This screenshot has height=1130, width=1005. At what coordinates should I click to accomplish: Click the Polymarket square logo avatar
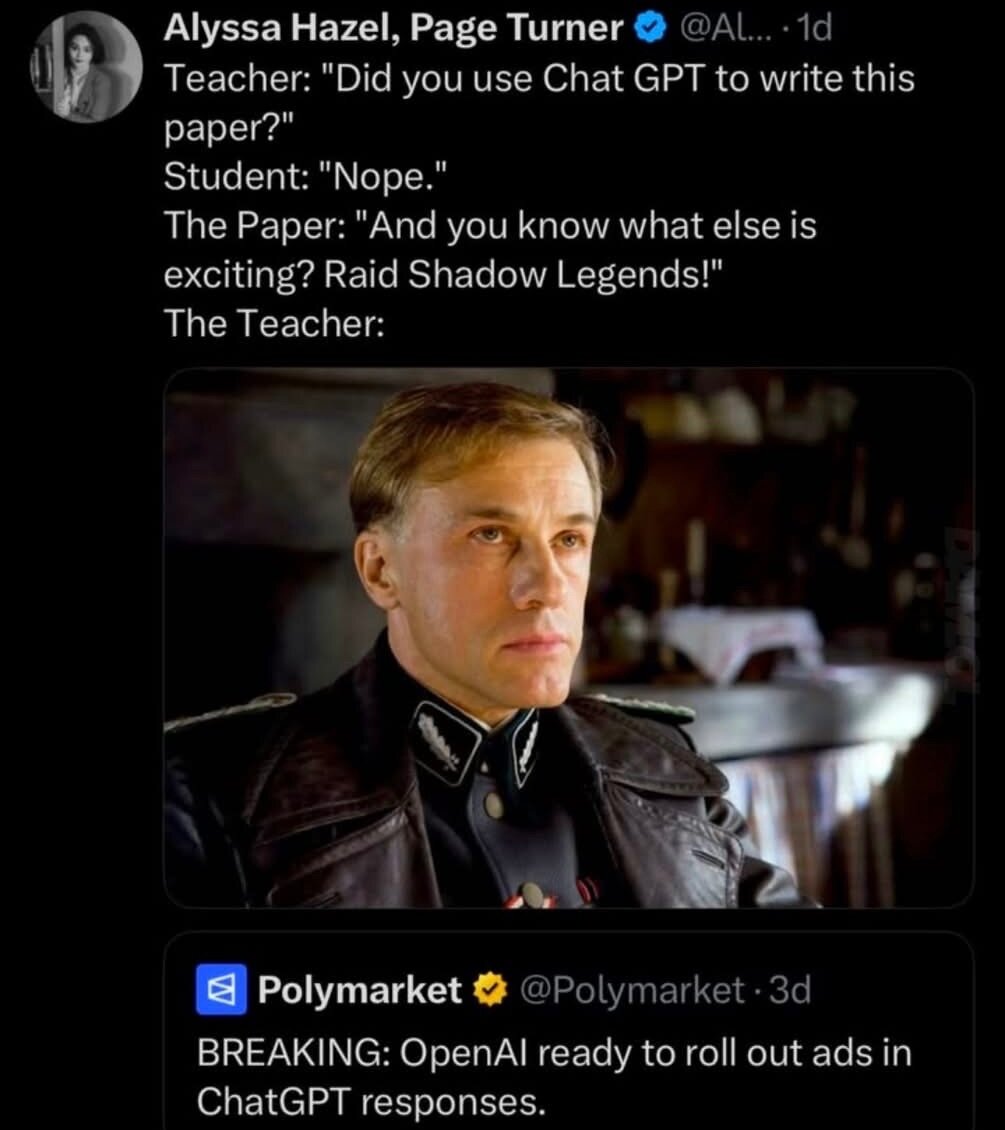pos(220,991)
